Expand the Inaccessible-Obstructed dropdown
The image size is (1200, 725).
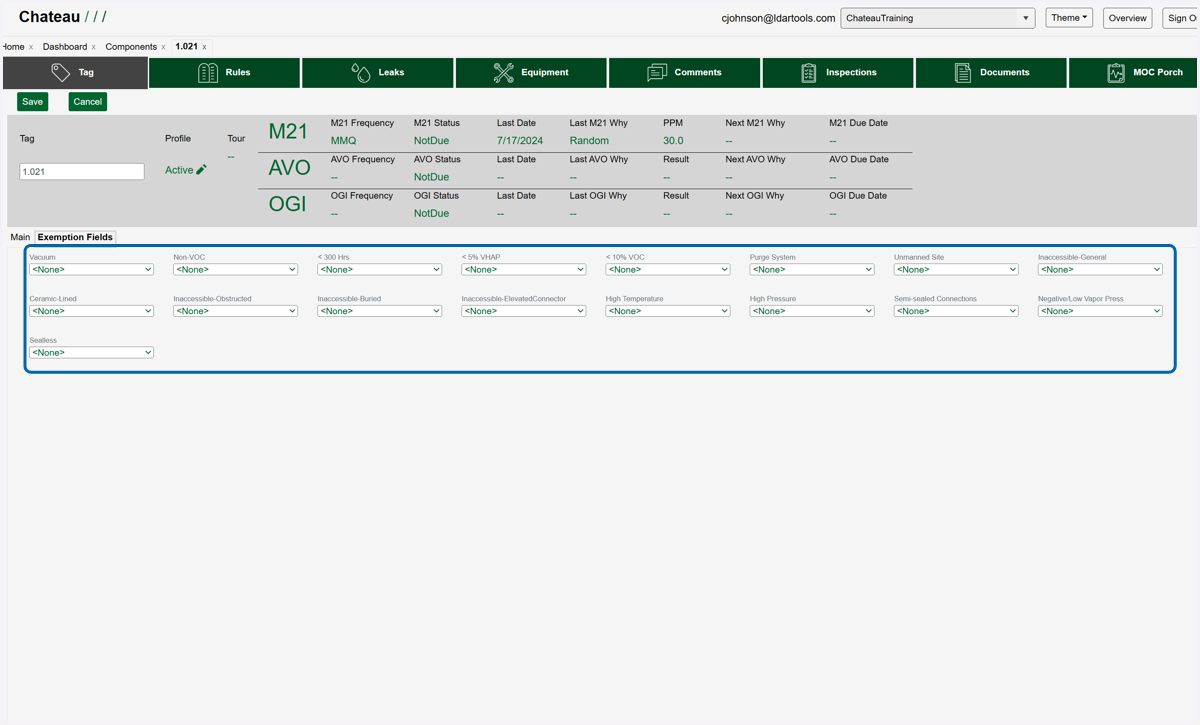pyautogui.click(x=236, y=311)
